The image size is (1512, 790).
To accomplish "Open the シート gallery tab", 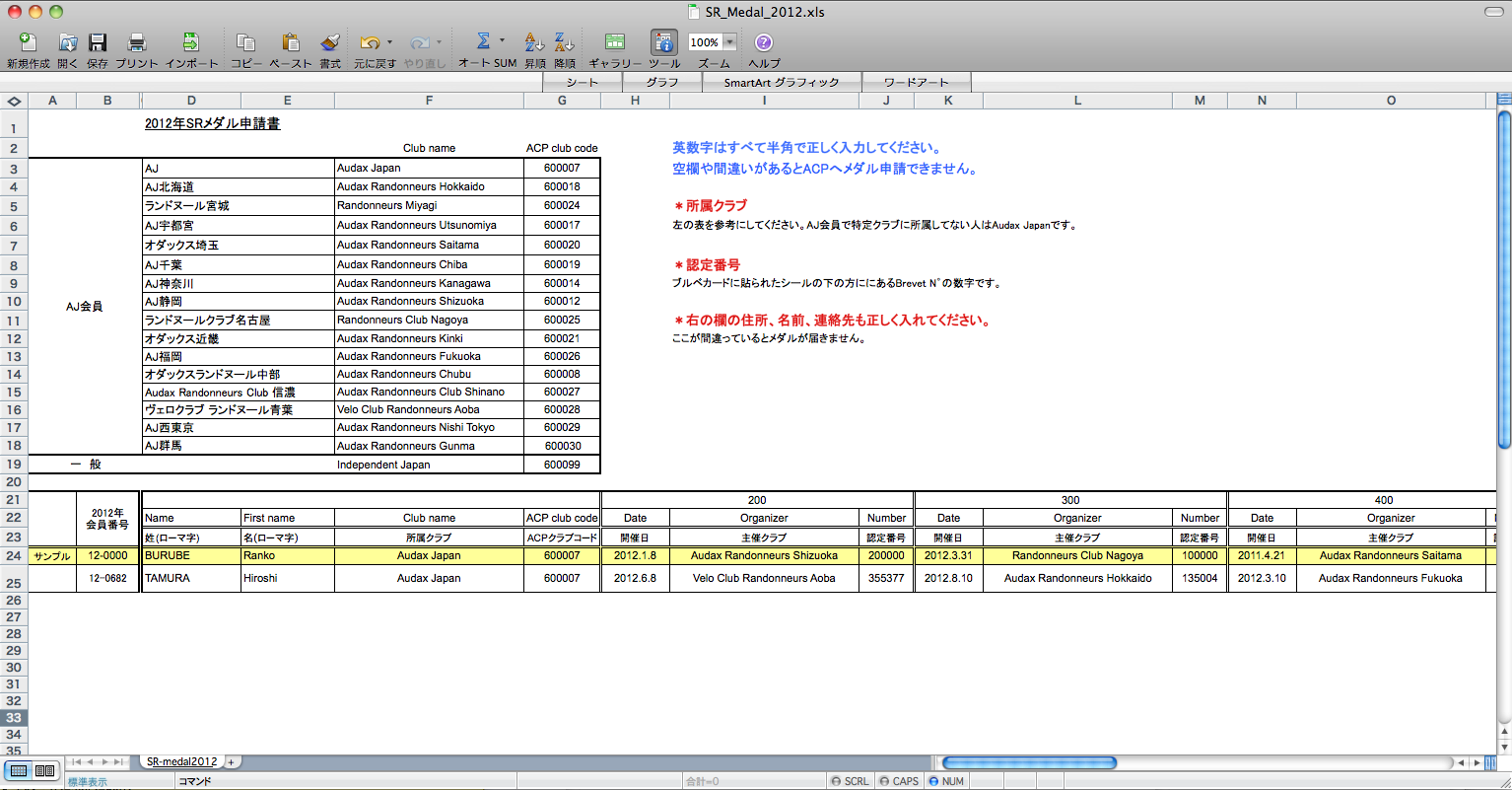I will pos(583,82).
